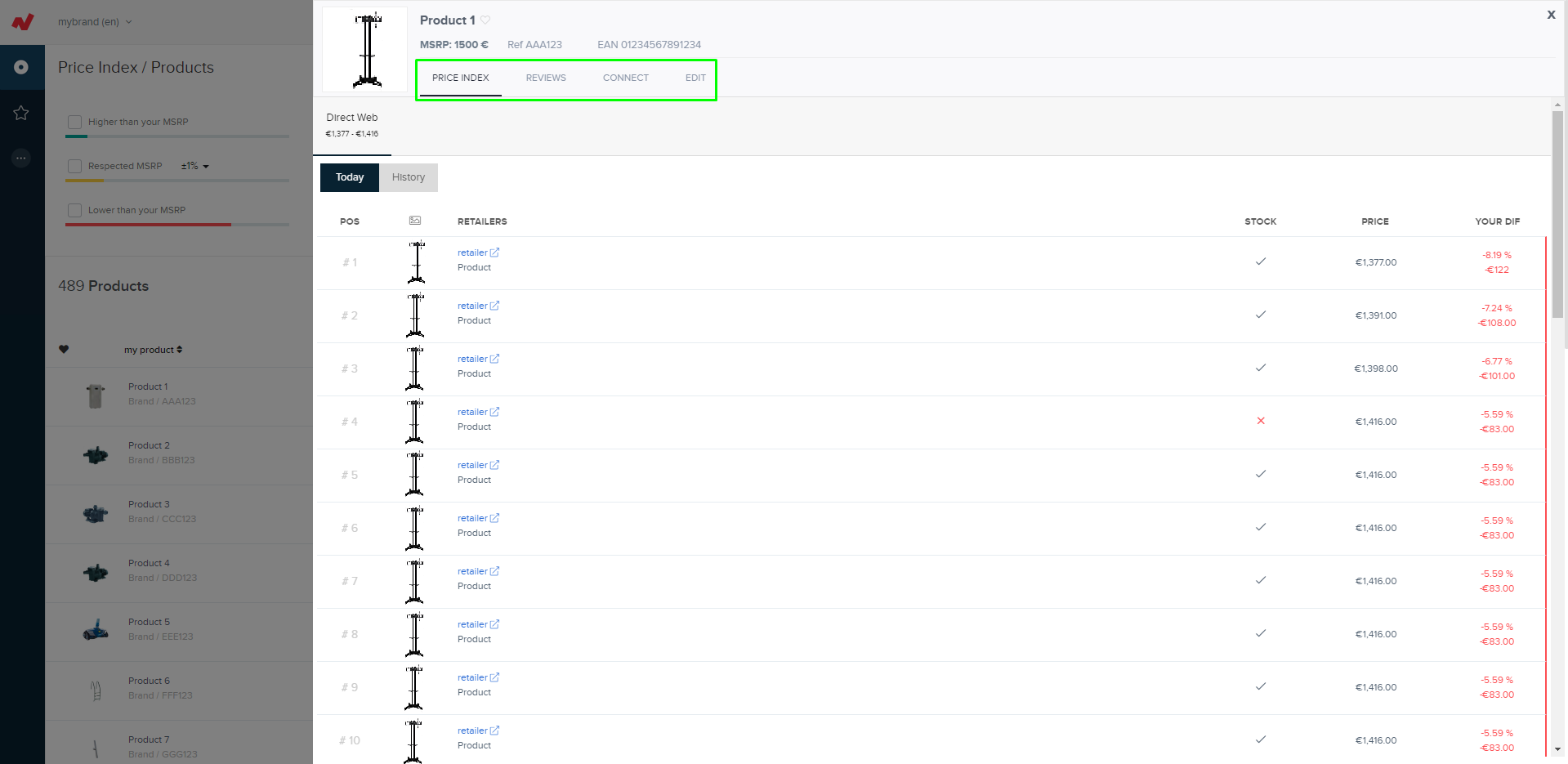Open external link icon for retailer #2

(x=494, y=306)
